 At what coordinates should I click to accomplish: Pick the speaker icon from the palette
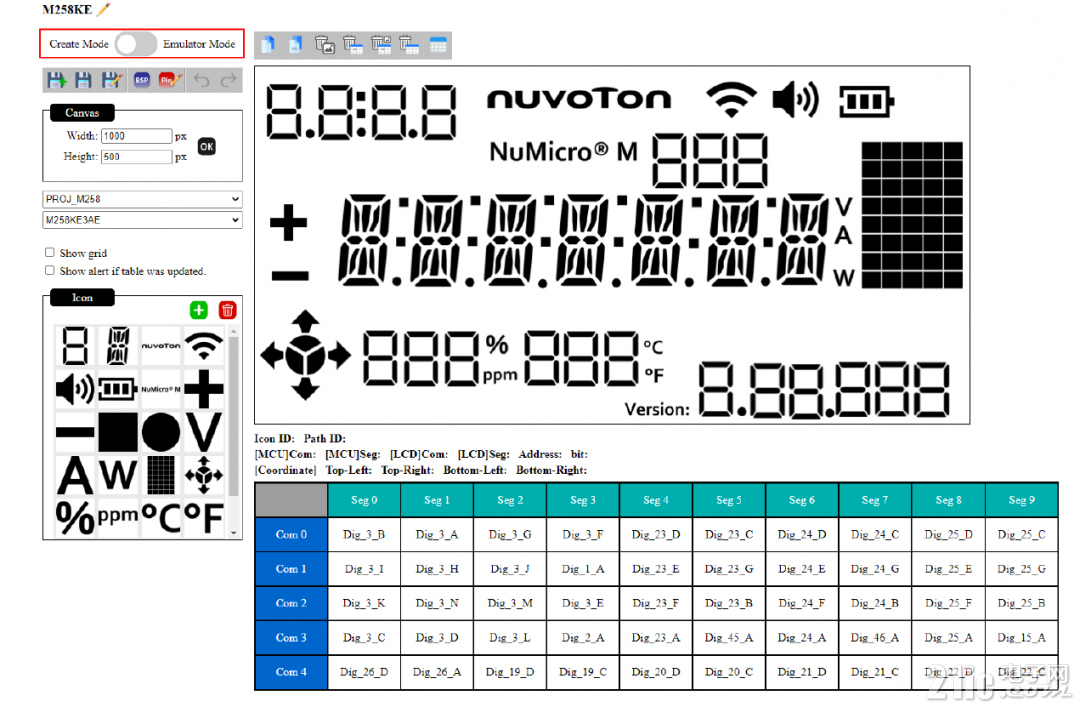tap(74, 389)
